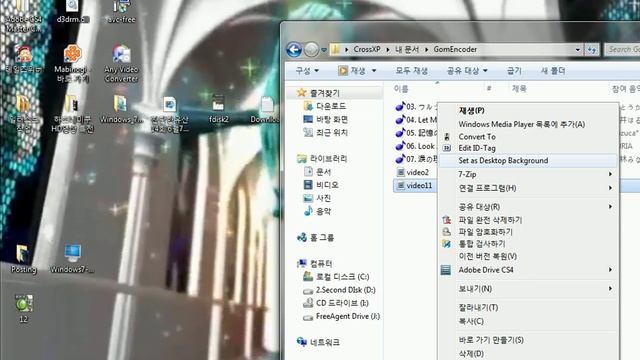This screenshot has width=640, height=360.
Task: Select Any Video Converter desktop icon
Action: 121,64
